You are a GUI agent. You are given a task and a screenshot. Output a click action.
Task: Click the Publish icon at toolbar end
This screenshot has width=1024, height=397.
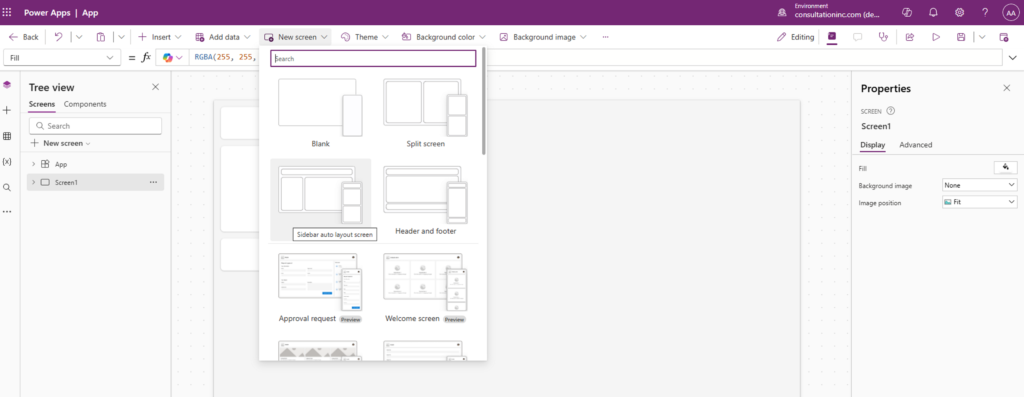(x=1004, y=37)
